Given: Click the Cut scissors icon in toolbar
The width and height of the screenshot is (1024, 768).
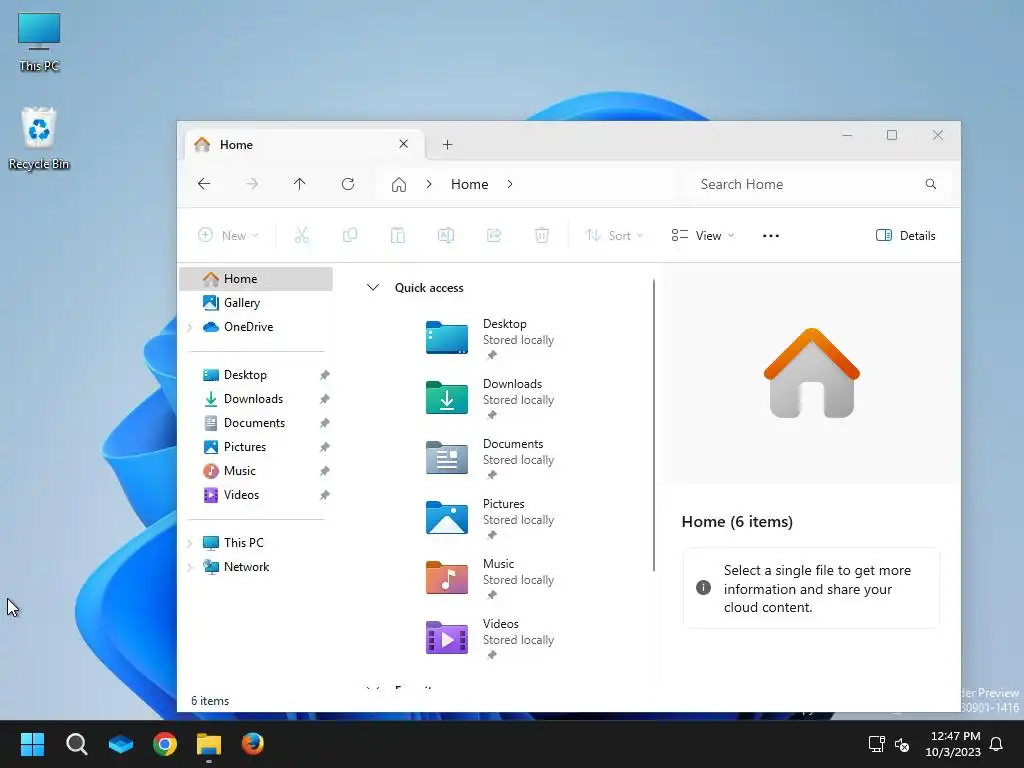Looking at the screenshot, I should tap(301, 235).
